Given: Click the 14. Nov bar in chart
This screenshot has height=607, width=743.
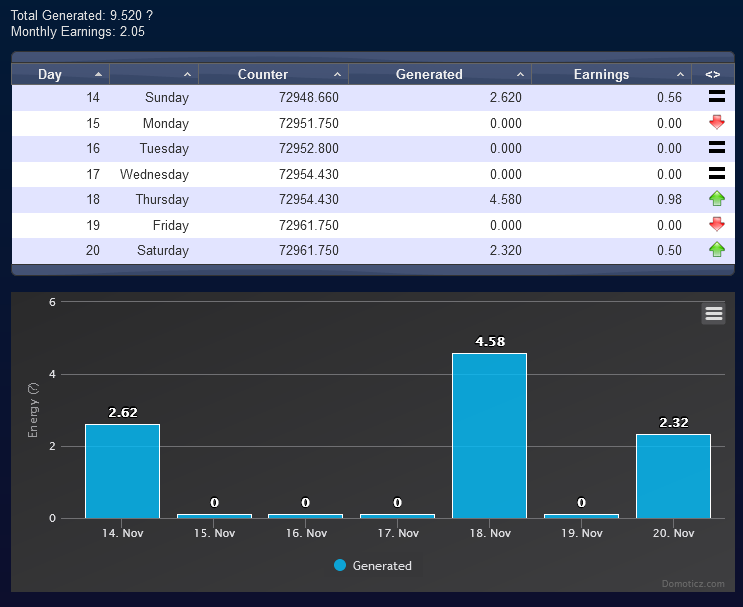Looking at the screenshot, I should point(122,471).
